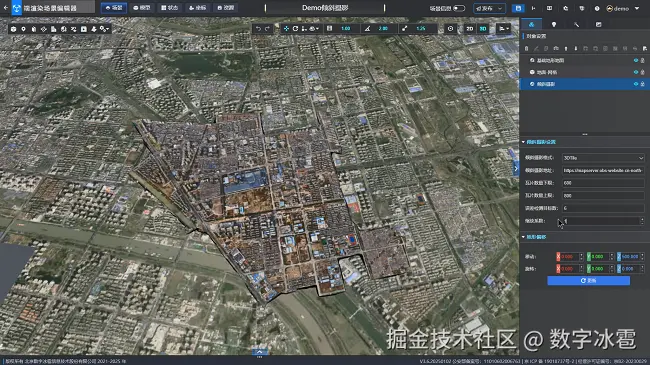Click the field containing 6
The image size is (650, 365).
click(603, 208)
